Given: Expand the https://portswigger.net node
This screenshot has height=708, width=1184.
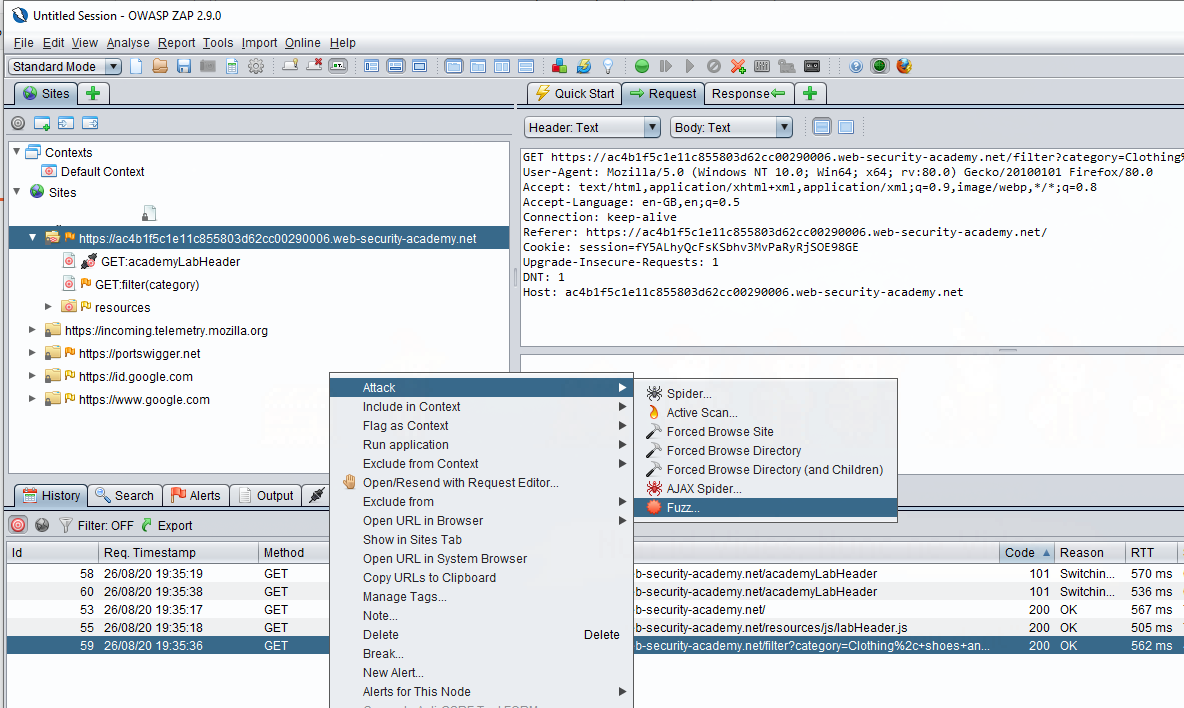Looking at the screenshot, I should (32, 352).
